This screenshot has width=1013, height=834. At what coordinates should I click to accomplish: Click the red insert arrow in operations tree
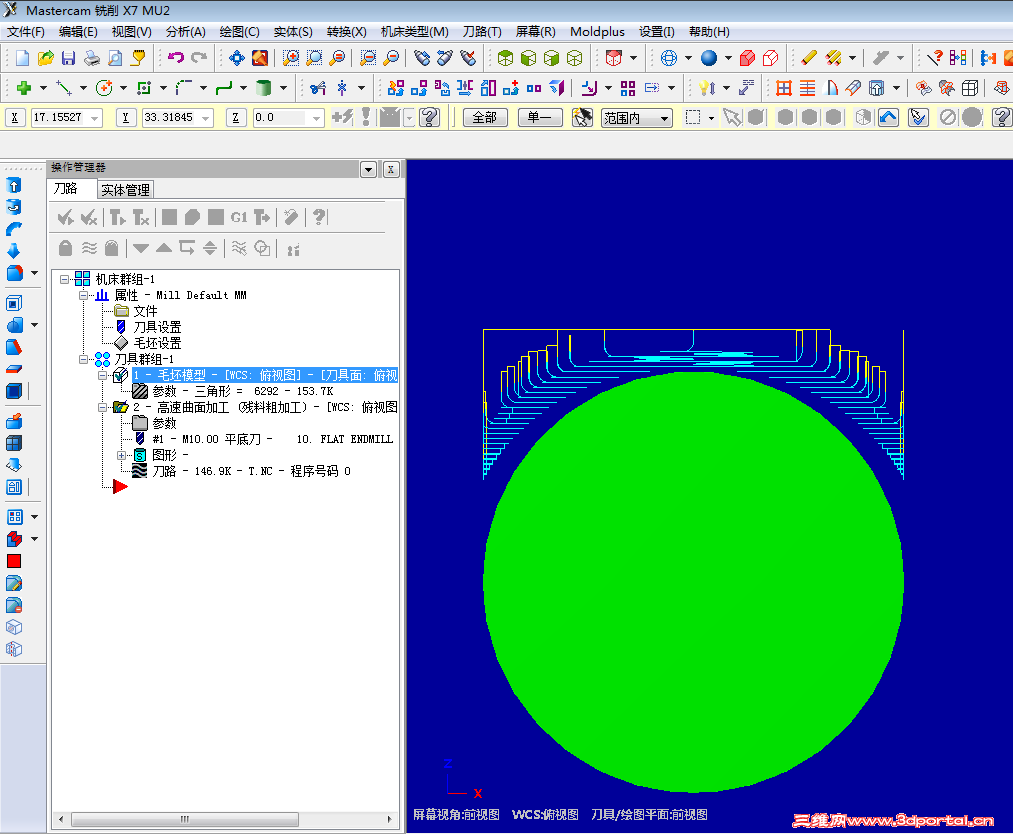pyautogui.click(x=120, y=486)
